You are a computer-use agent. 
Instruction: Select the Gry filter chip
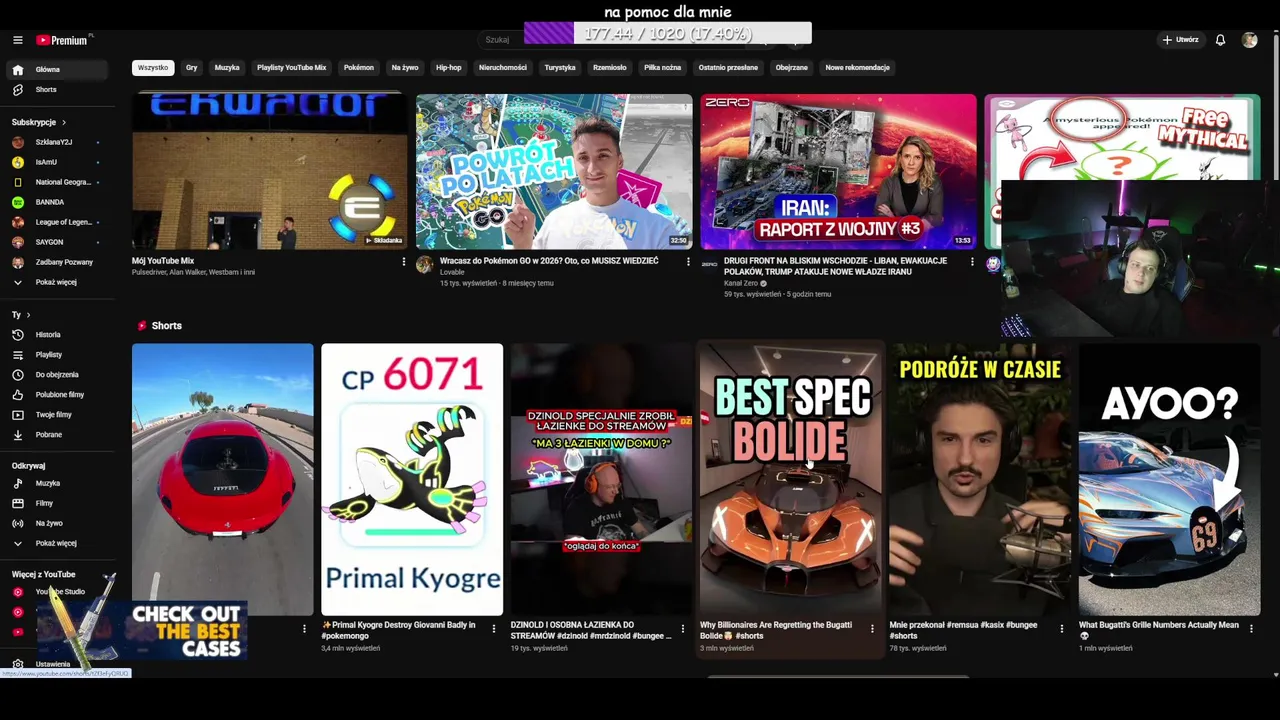coord(192,68)
